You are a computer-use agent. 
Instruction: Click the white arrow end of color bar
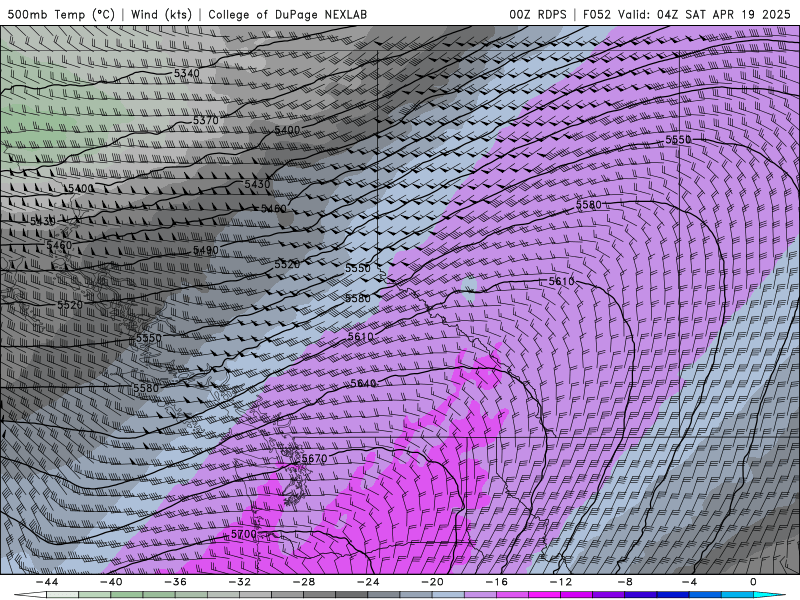pos(30,595)
